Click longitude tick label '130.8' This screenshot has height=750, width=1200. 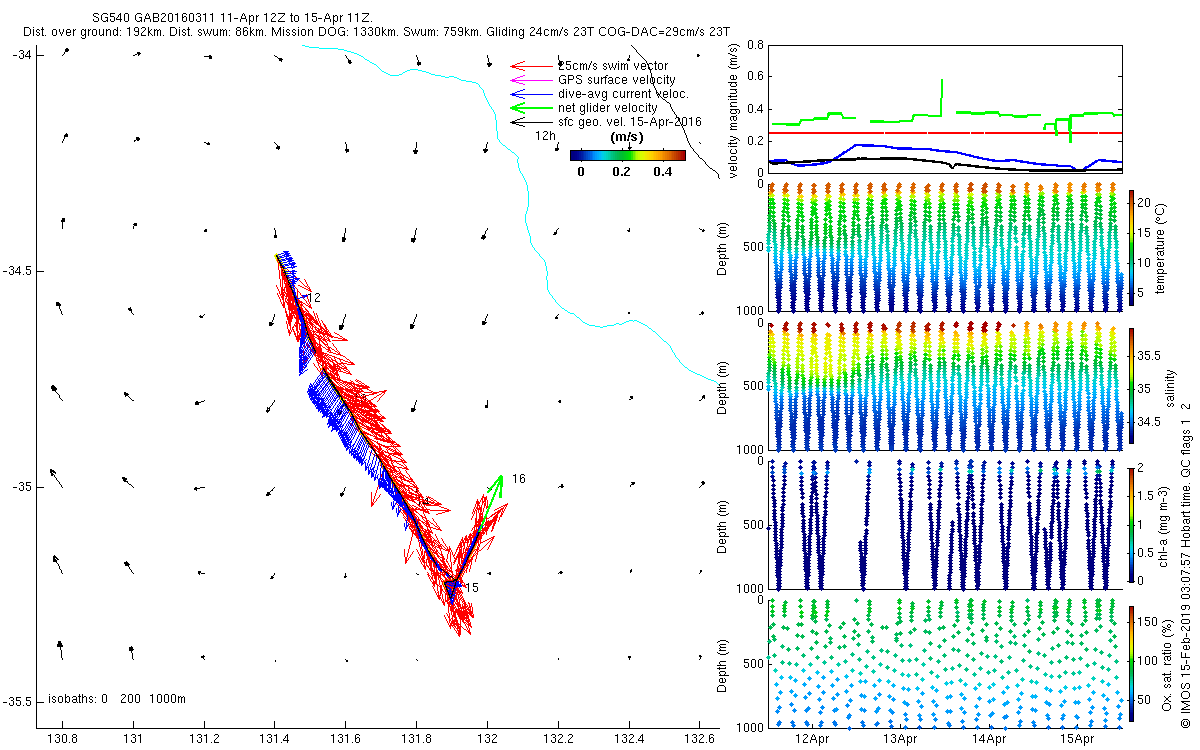pos(62,738)
